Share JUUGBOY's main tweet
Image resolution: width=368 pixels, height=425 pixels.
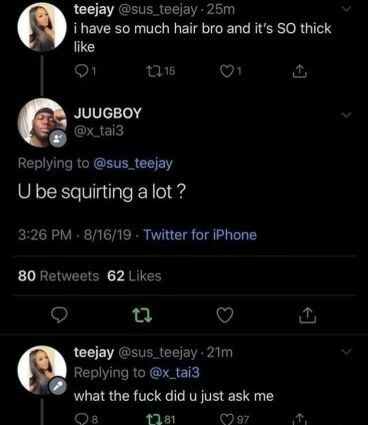tap(307, 316)
